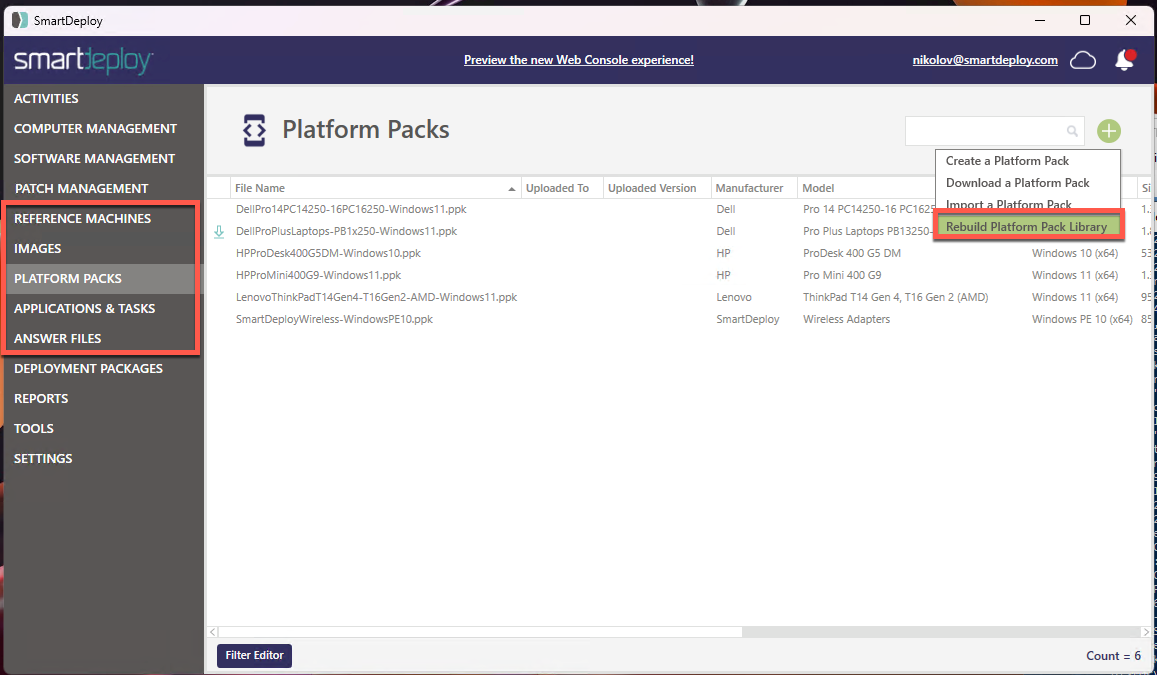Image resolution: width=1157 pixels, height=675 pixels.
Task: Click the Platform Packs header icon
Action: (x=254, y=130)
